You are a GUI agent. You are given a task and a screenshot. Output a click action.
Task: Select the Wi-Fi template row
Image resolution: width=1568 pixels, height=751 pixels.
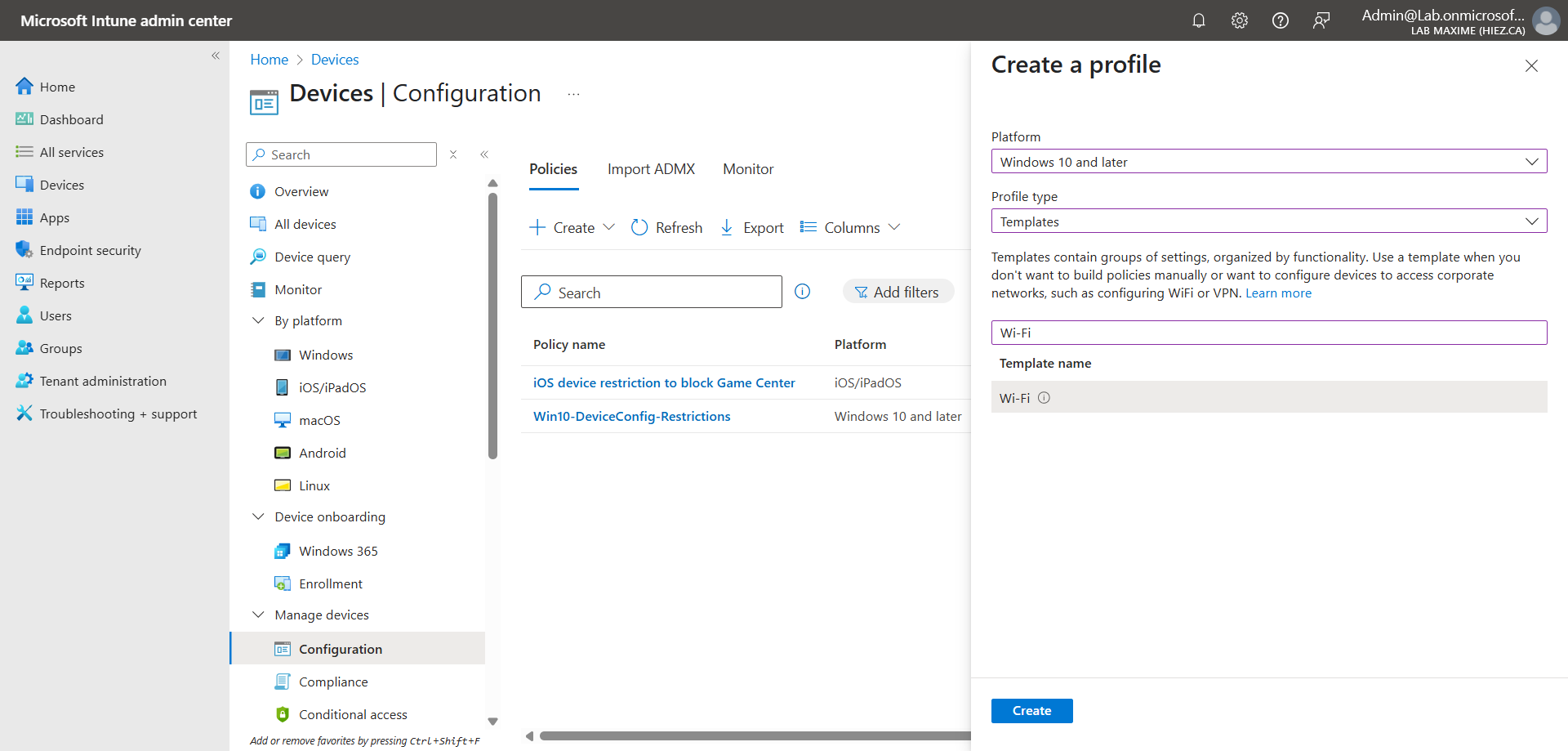coord(1269,397)
